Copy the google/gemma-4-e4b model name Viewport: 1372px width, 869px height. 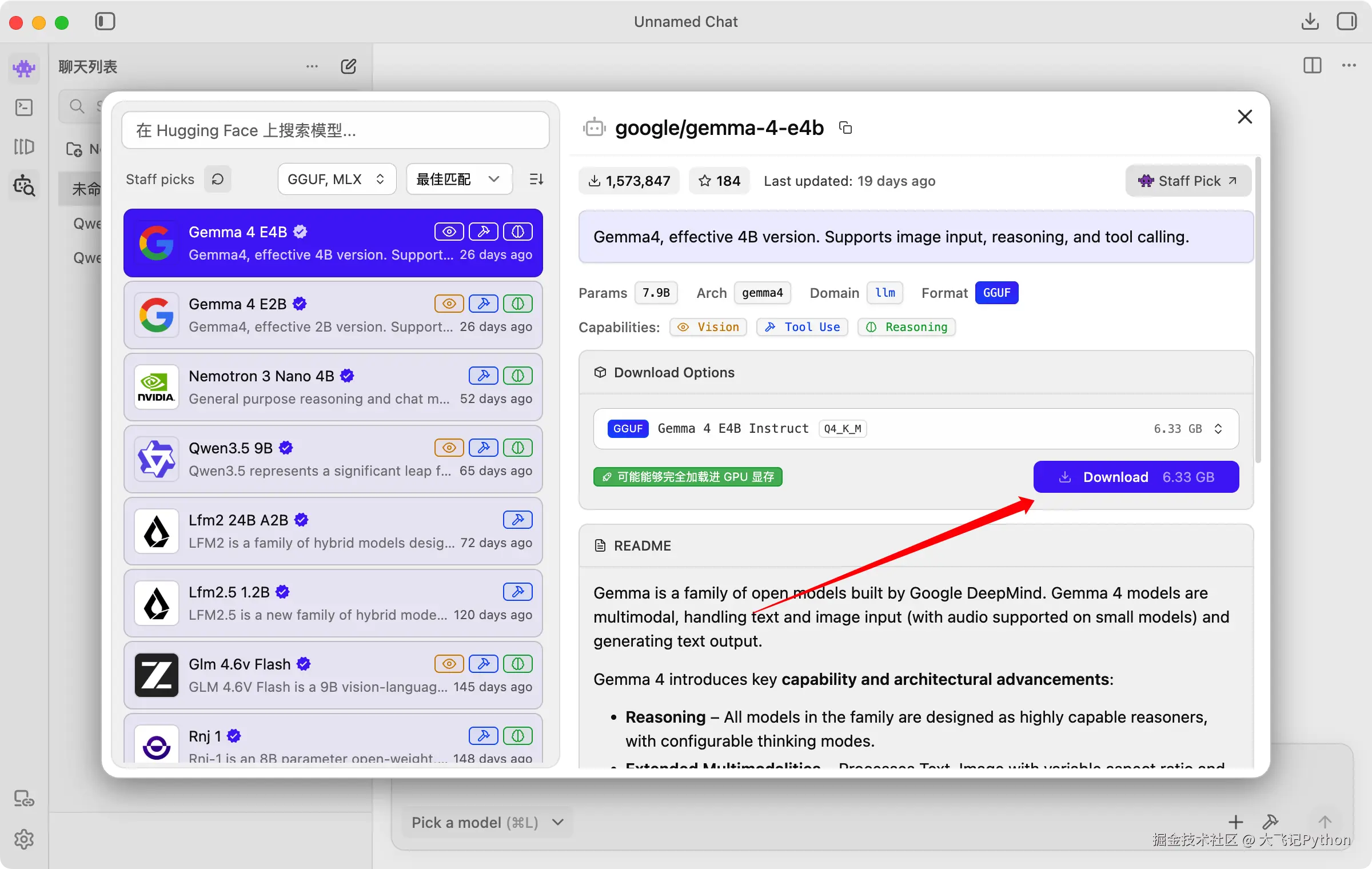click(845, 127)
